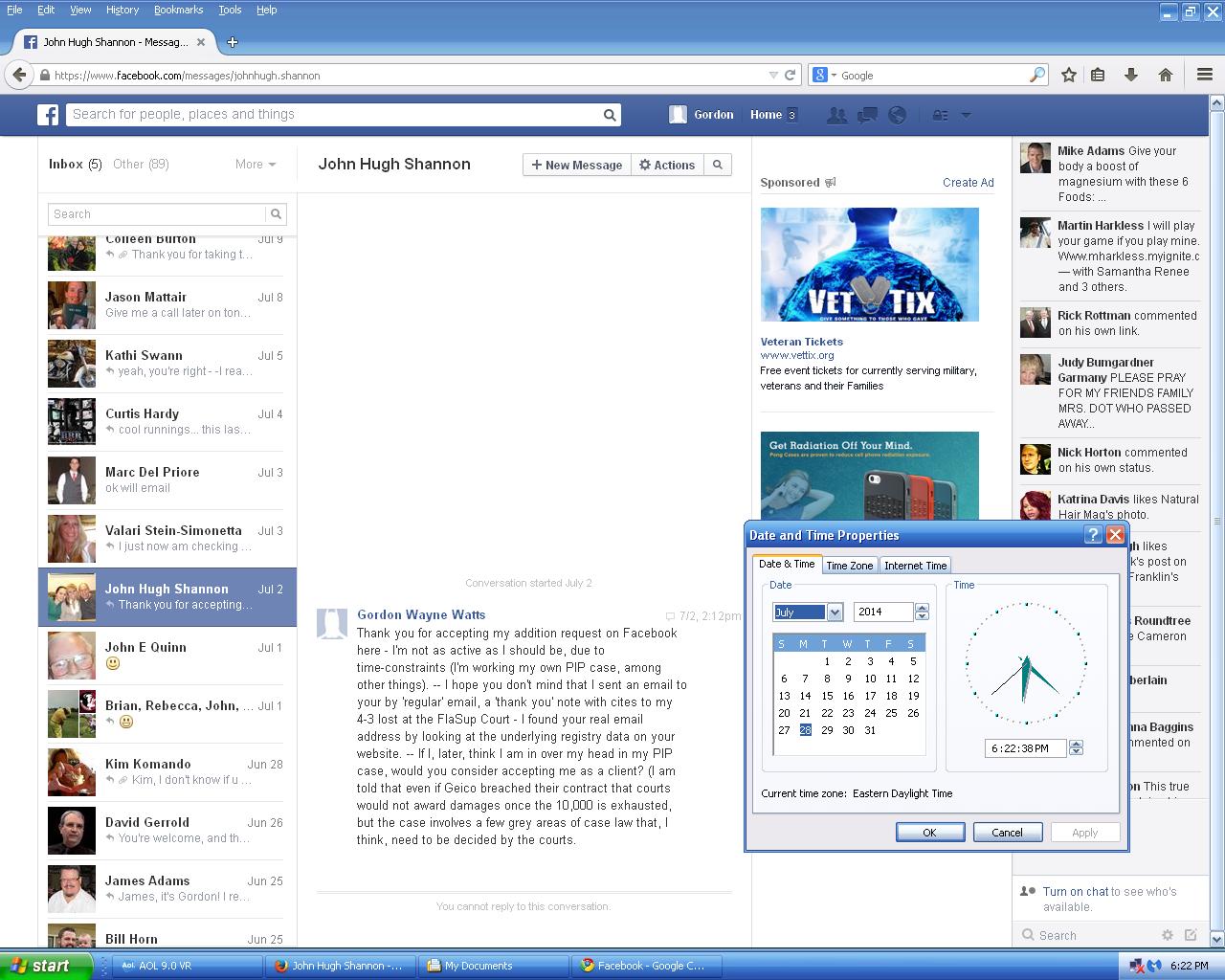The width and height of the screenshot is (1225, 980).
Task: Click the Facebook logo icon
Action: [48, 115]
